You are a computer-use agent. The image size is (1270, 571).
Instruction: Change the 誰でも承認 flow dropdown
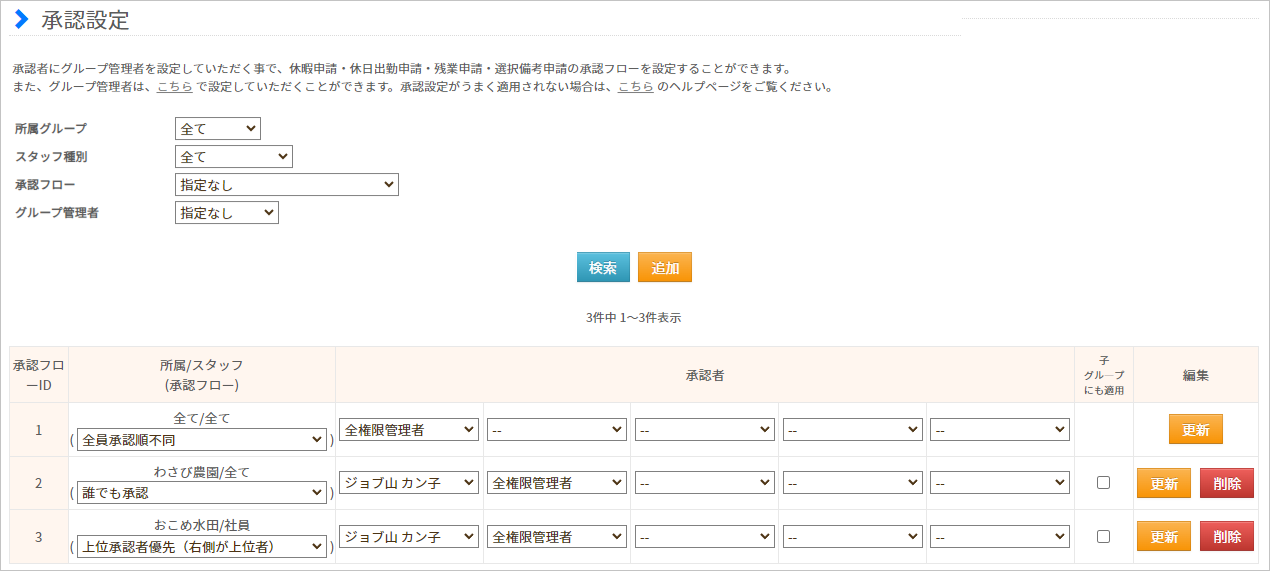[202, 493]
